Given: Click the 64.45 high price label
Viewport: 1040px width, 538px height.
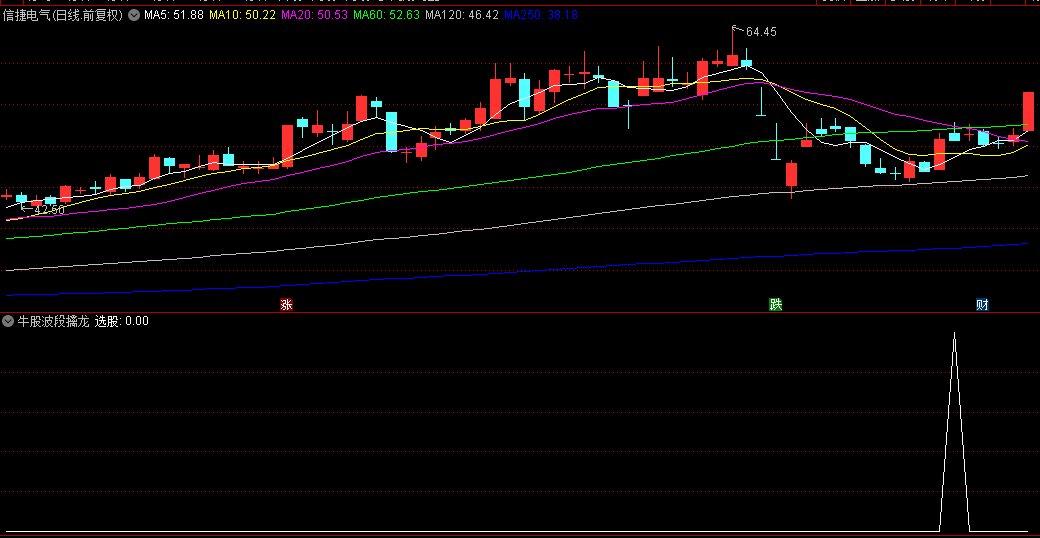Looking at the screenshot, I should point(761,31).
